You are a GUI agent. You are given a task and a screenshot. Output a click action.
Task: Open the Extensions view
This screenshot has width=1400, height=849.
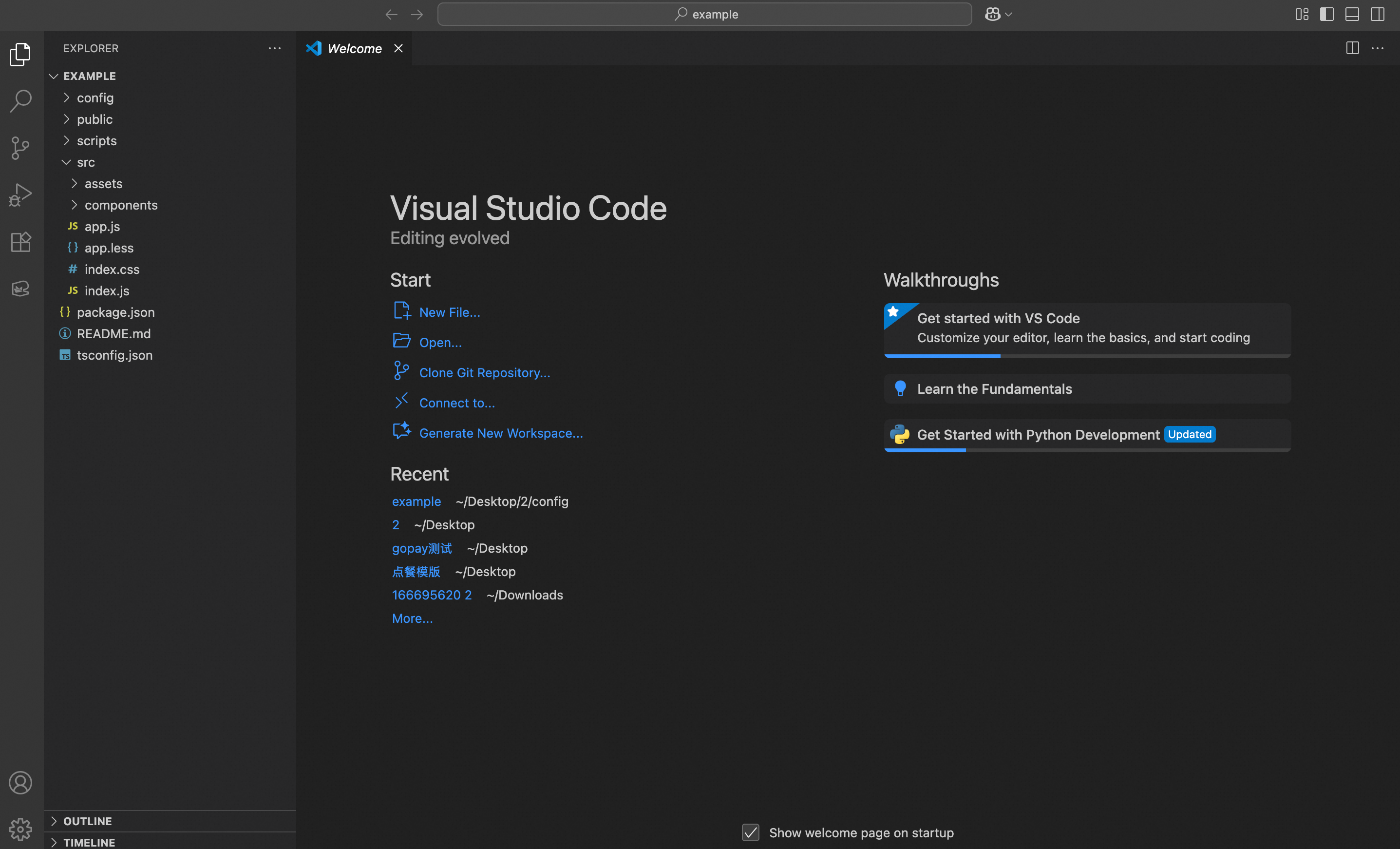[x=21, y=242]
